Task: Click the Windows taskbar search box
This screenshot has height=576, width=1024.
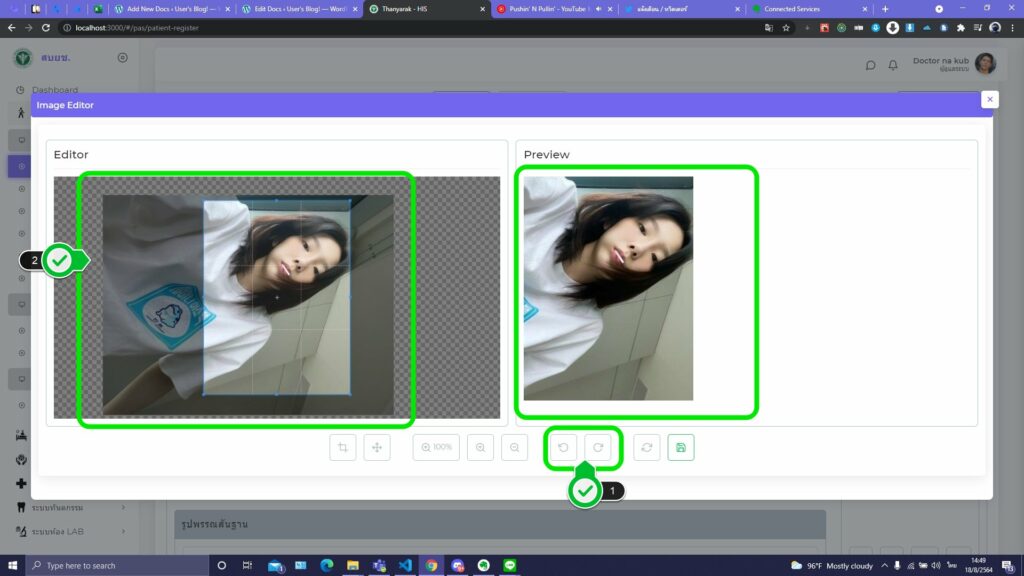Action: click(x=115, y=565)
